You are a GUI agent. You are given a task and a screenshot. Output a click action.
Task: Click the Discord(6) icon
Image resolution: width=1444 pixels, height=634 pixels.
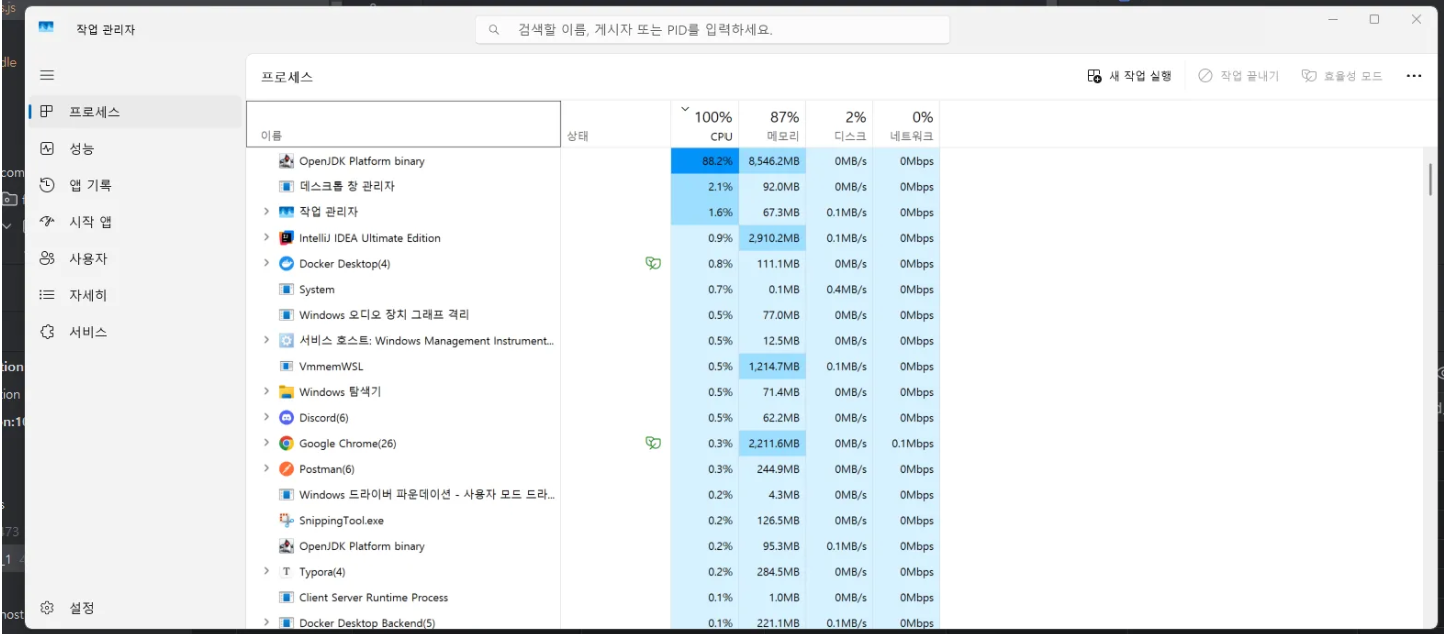286,418
